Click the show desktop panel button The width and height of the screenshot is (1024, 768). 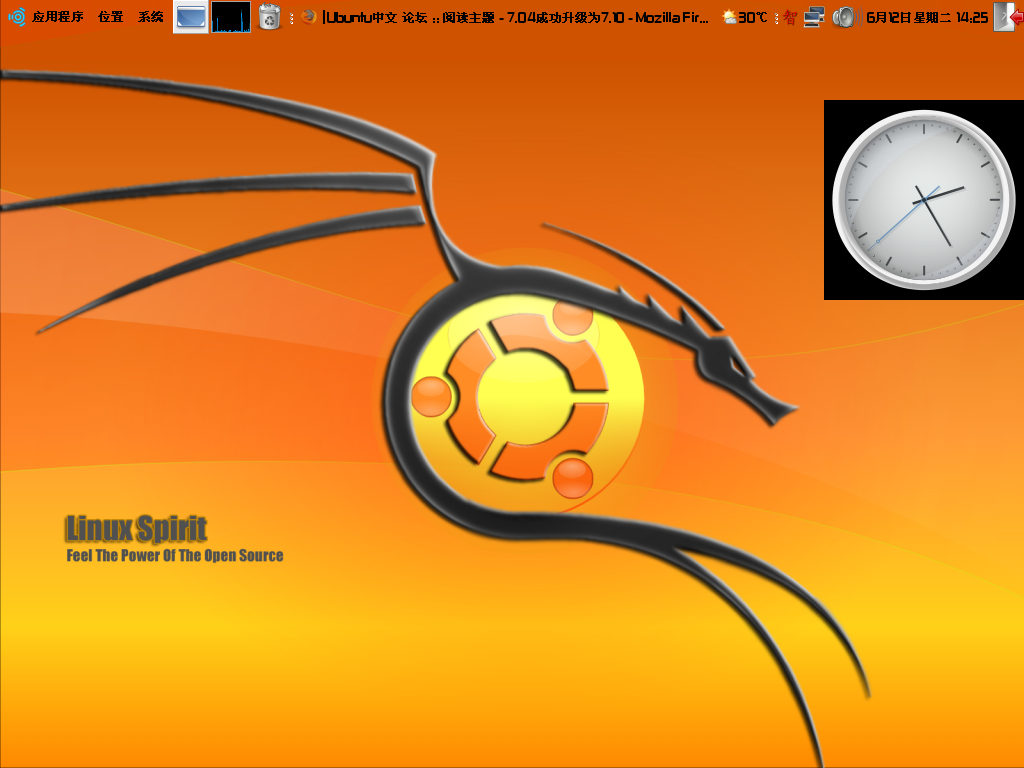coord(191,17)
